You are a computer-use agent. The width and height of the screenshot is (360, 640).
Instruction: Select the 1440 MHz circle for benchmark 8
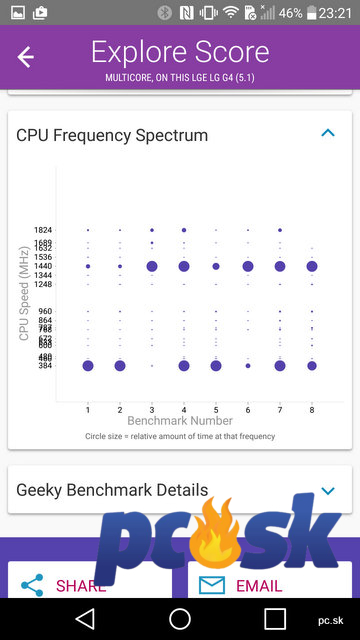tap(312, 267)
